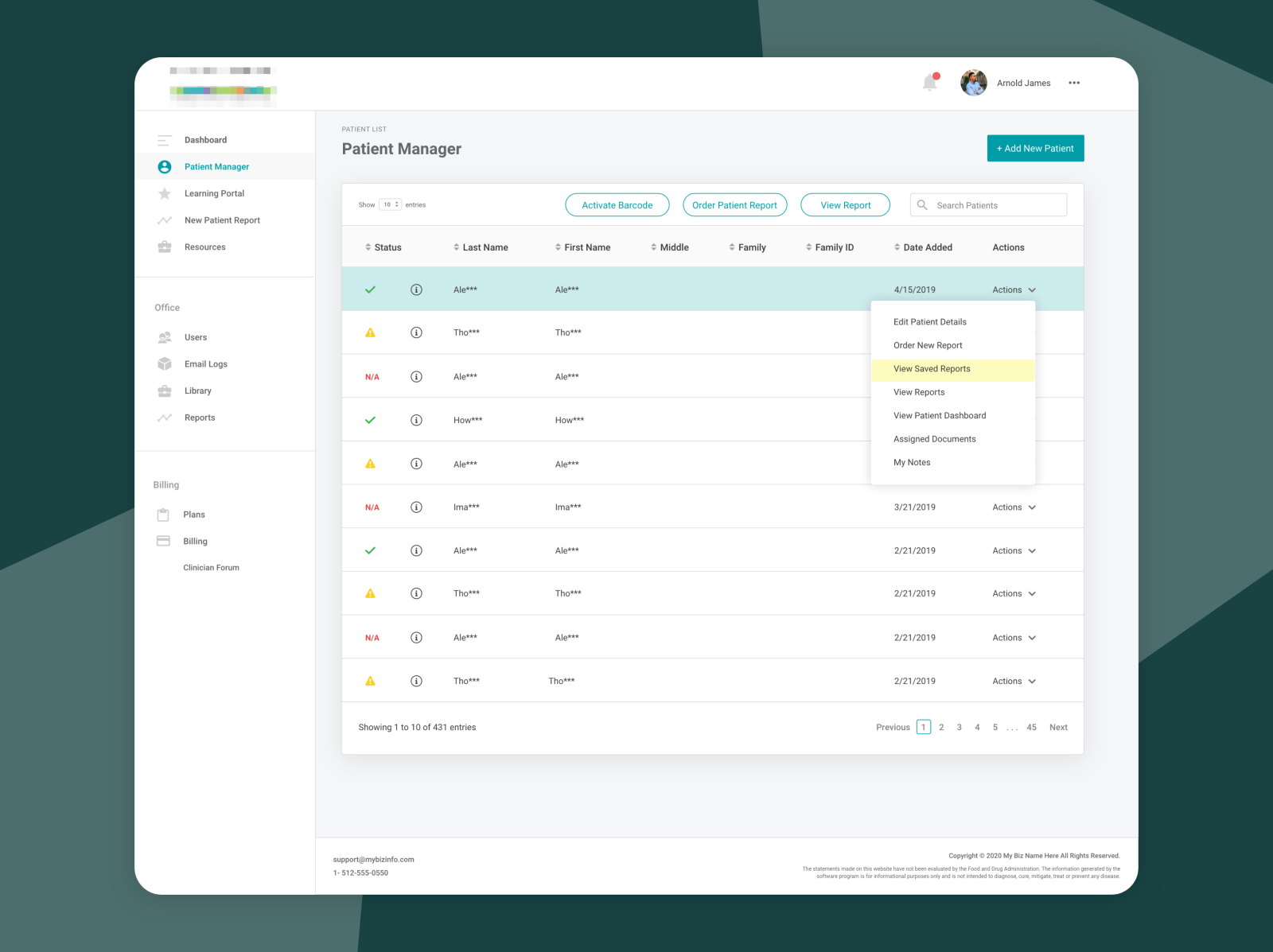The image size is (1273, 952).
Task: Go to page 3 of patient results
Action: tap(959, 727)
